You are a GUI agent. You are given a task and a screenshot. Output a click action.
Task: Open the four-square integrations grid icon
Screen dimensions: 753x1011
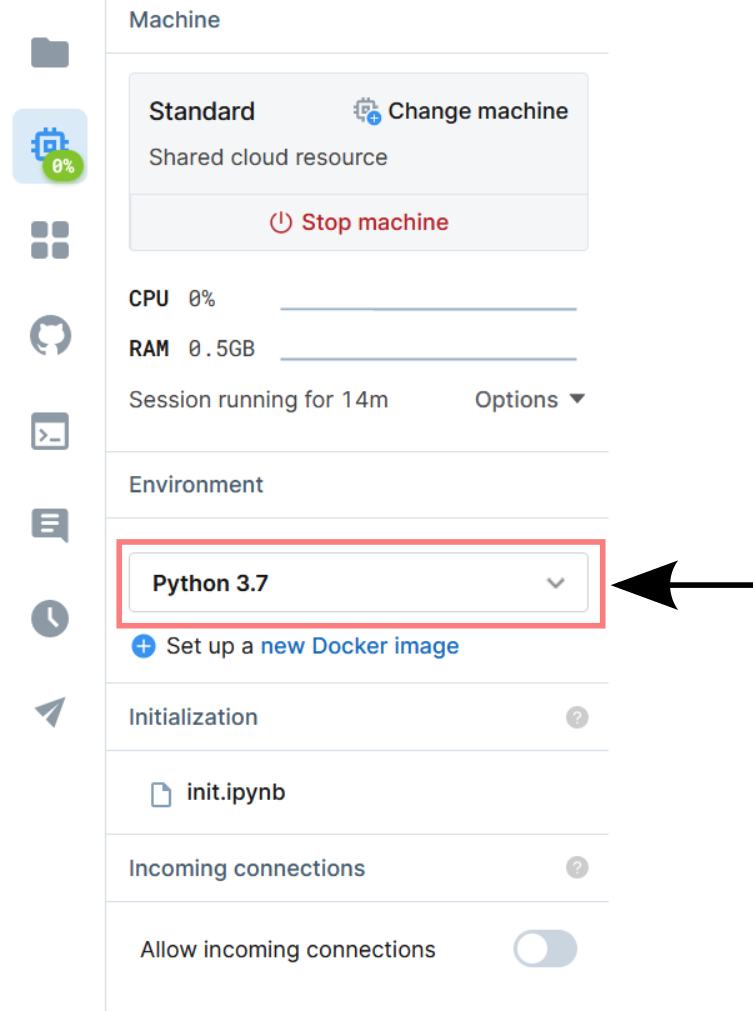50,241
